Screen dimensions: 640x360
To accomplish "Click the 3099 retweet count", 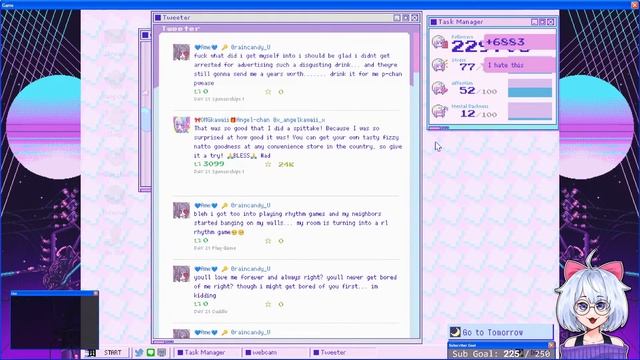I will coord(213,164).
